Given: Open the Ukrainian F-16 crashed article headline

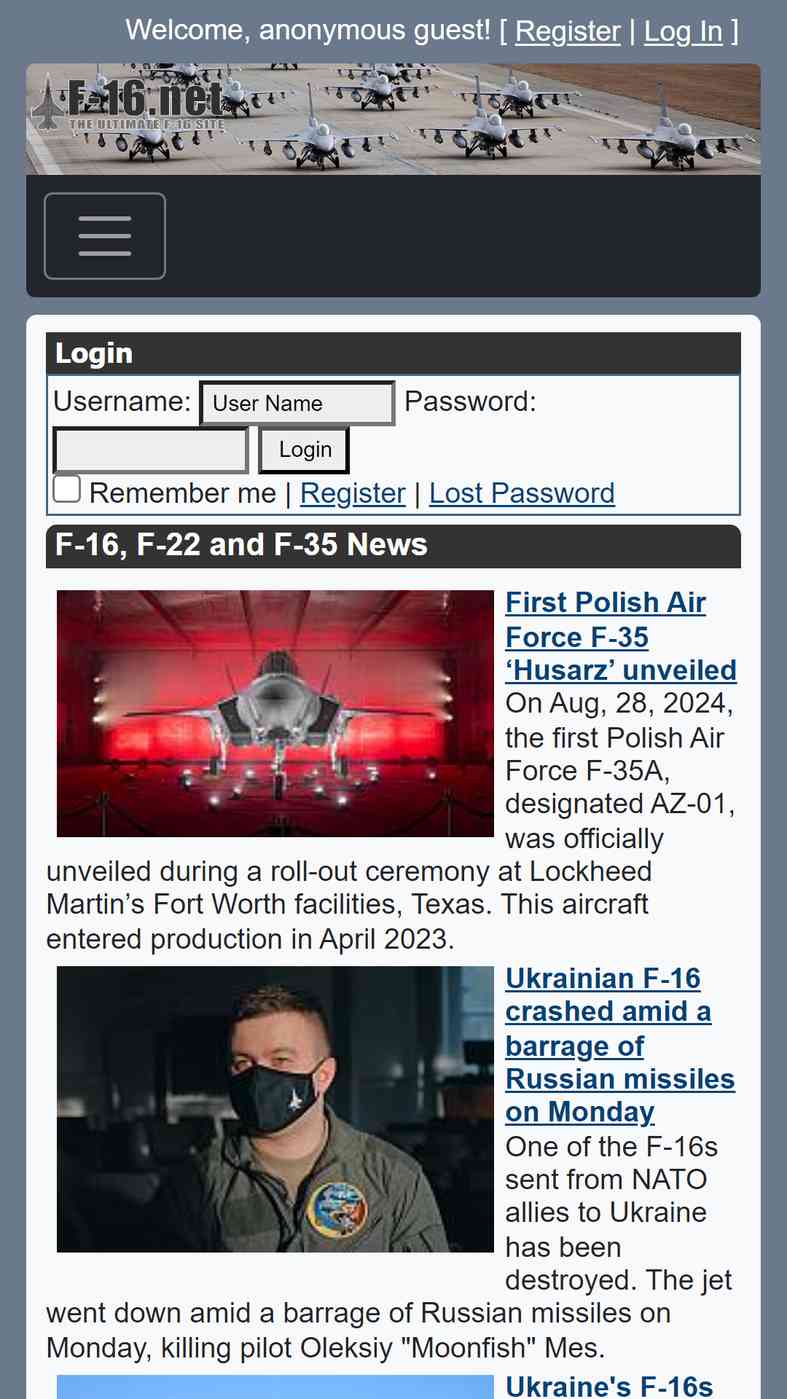Looking at the screenshot, I should point(620,1045).
